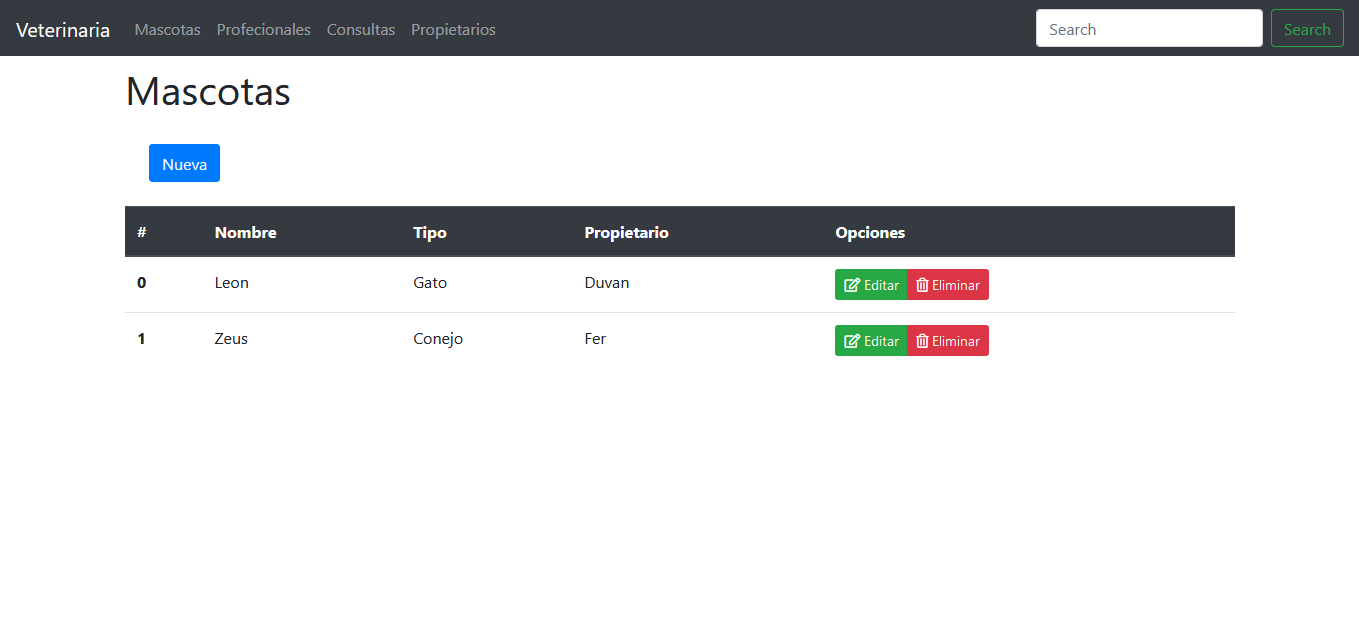Click the trash icon in Zeus's row
The width and height of the screenshot is (1359, 643).
(x=922, y=341)
